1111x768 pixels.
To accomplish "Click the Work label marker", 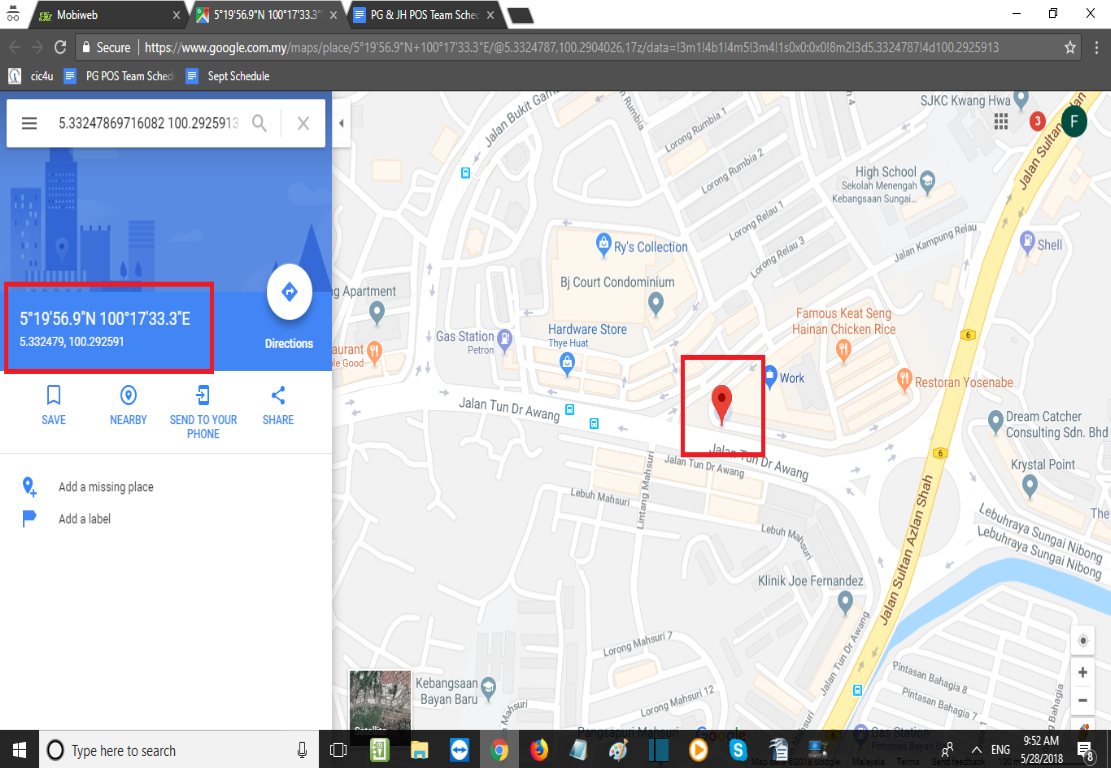I will [770, 377].
